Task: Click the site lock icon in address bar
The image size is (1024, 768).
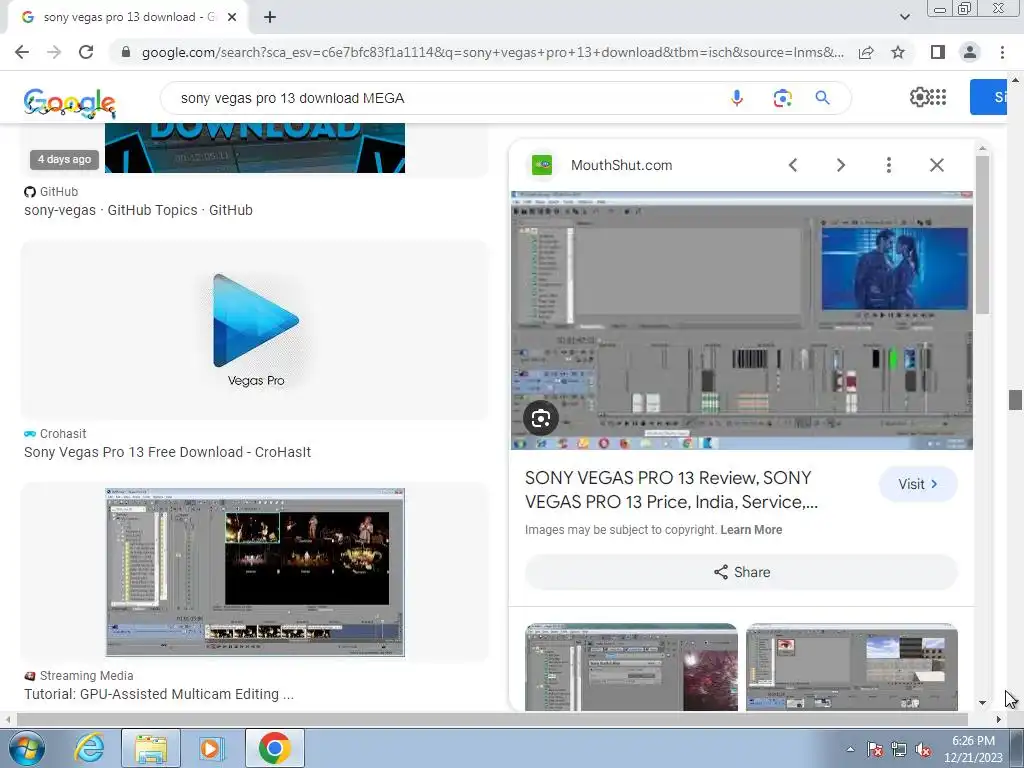Action: click(x=126, y=52)
